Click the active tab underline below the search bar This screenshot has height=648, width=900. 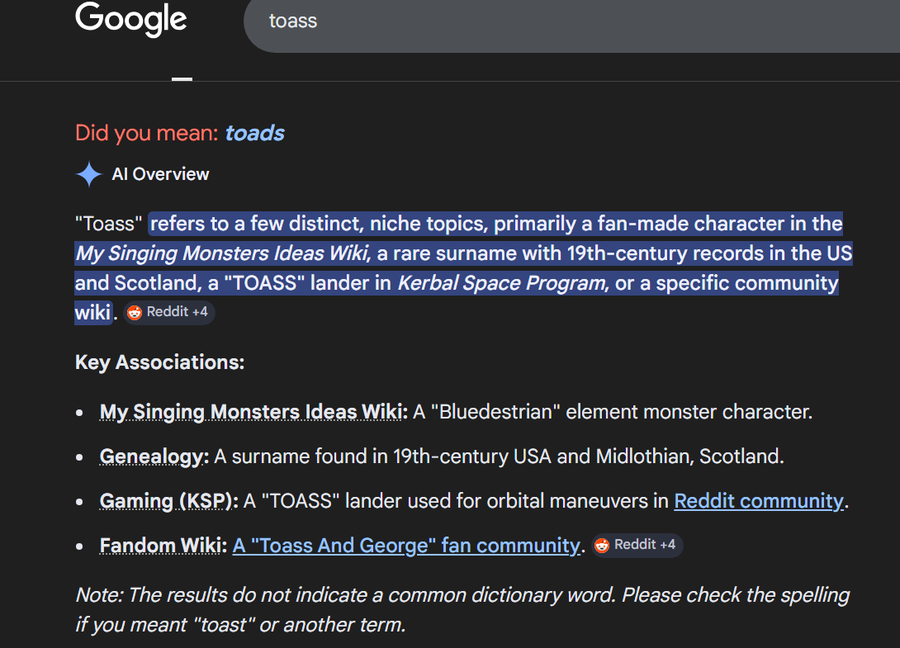[181, 77]
